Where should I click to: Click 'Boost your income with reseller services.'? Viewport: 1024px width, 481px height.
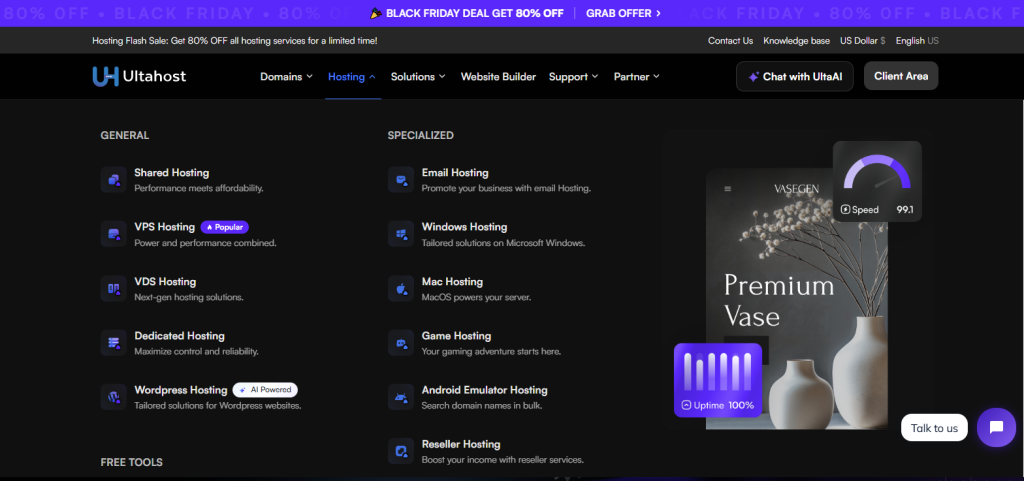503,459
